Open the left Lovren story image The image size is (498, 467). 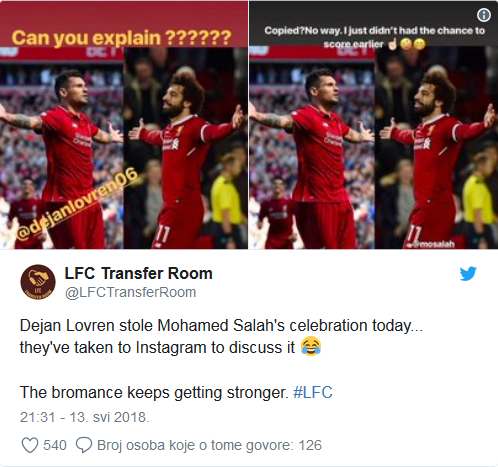point(124,125)
